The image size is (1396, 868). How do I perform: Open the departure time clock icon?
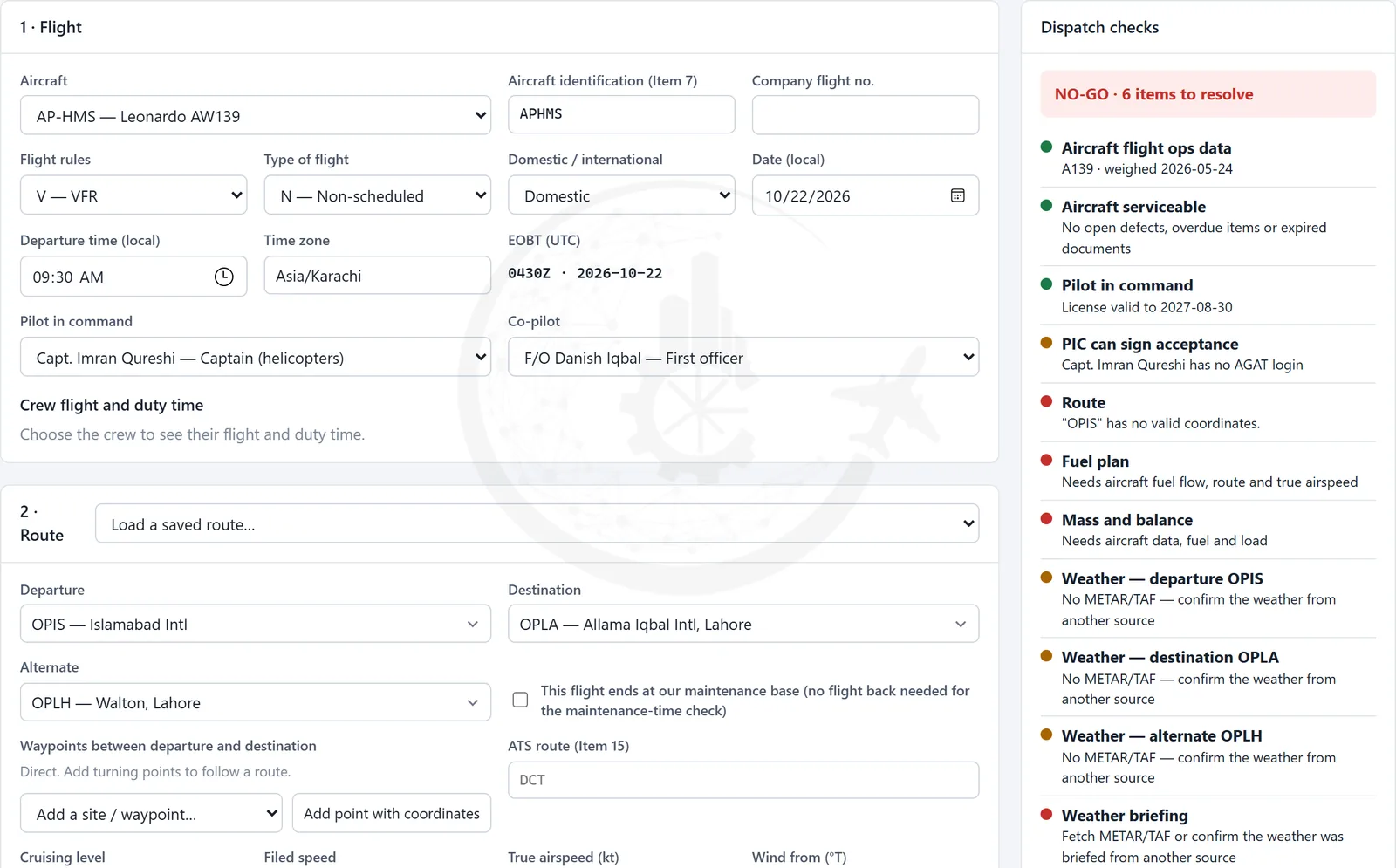tap(224, 277)
